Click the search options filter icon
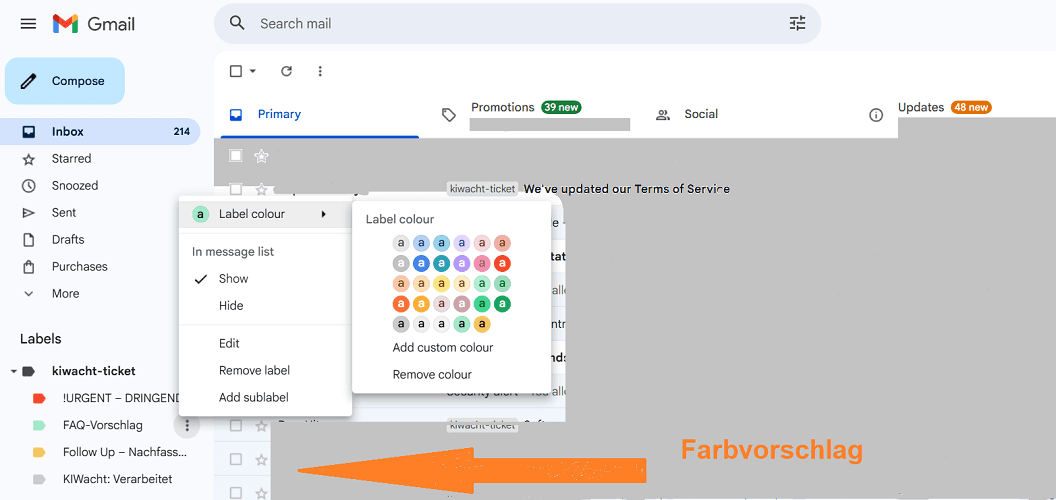 [x=797, y=23]
